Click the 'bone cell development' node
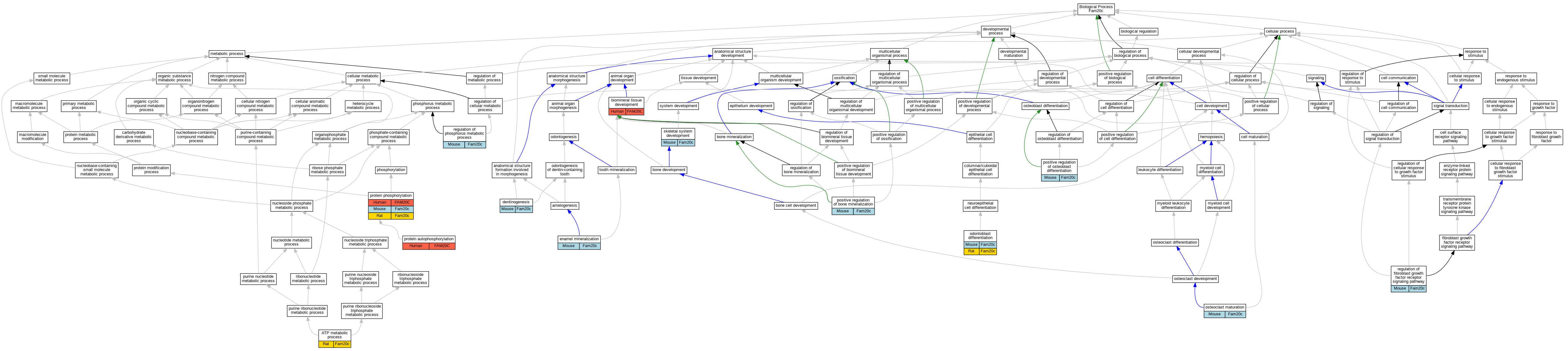The image size is (1568, 351). [796, 206]
